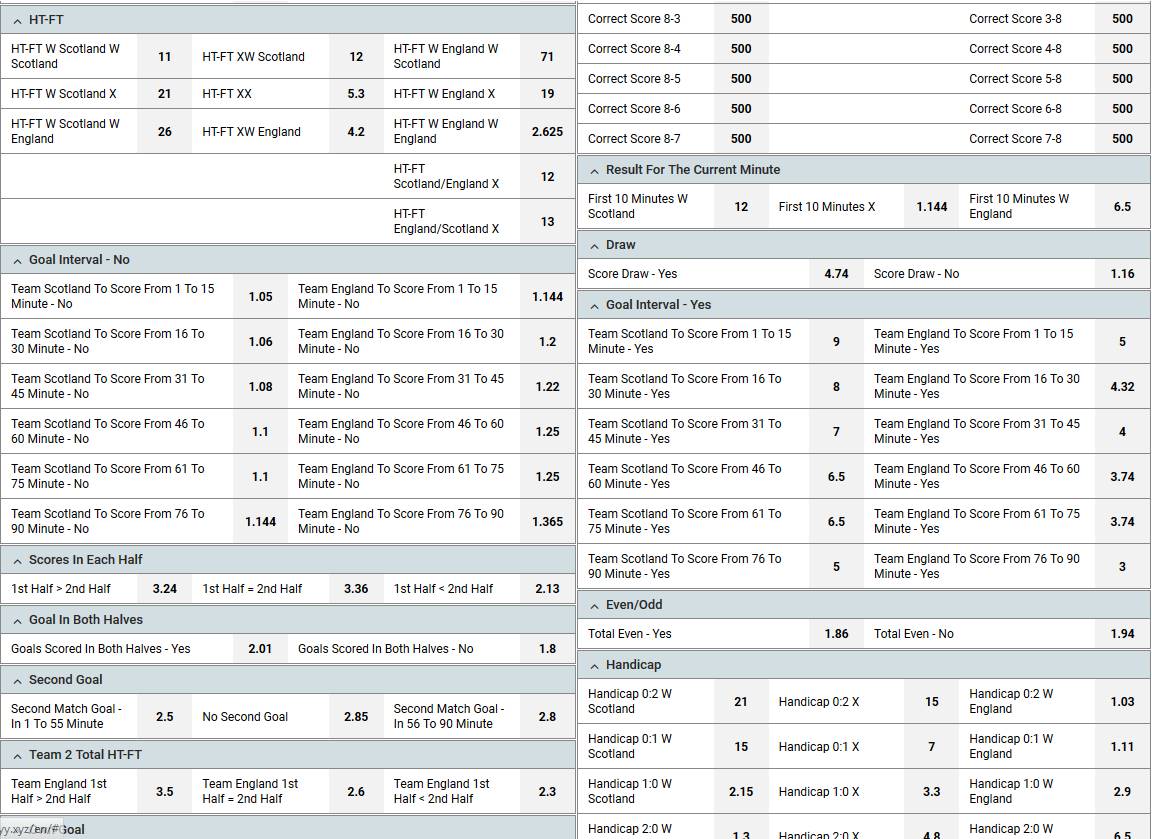Pick 1st Half < 2nd Half odds 2.13
The height and width of the screenshot is (839, 1152).
pyautogui.click(x=547, y=588)
